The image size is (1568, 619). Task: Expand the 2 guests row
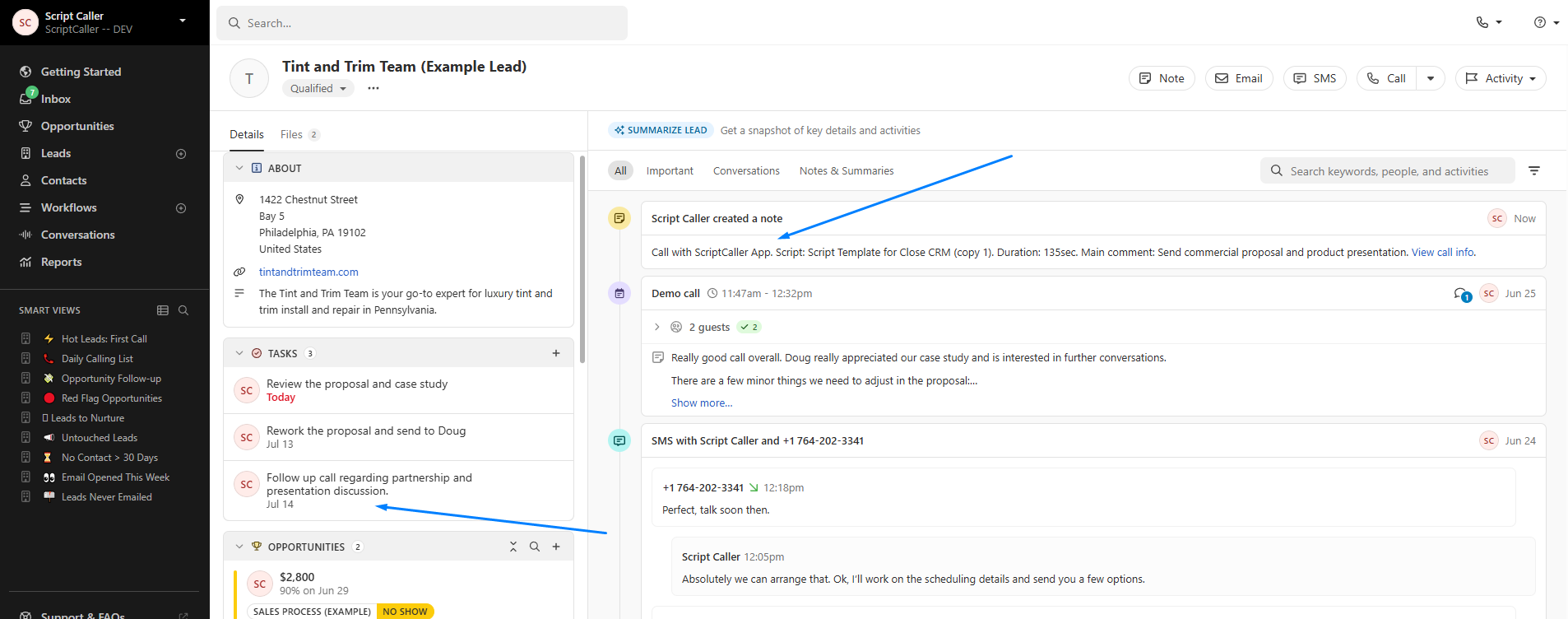coord(657,327)
